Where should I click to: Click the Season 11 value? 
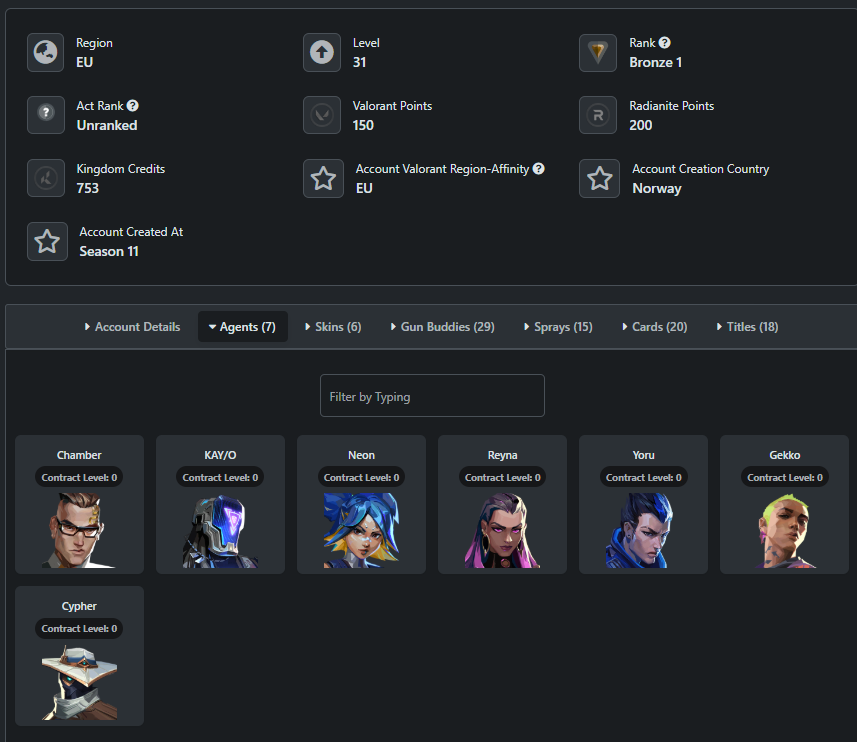[109, 251]
